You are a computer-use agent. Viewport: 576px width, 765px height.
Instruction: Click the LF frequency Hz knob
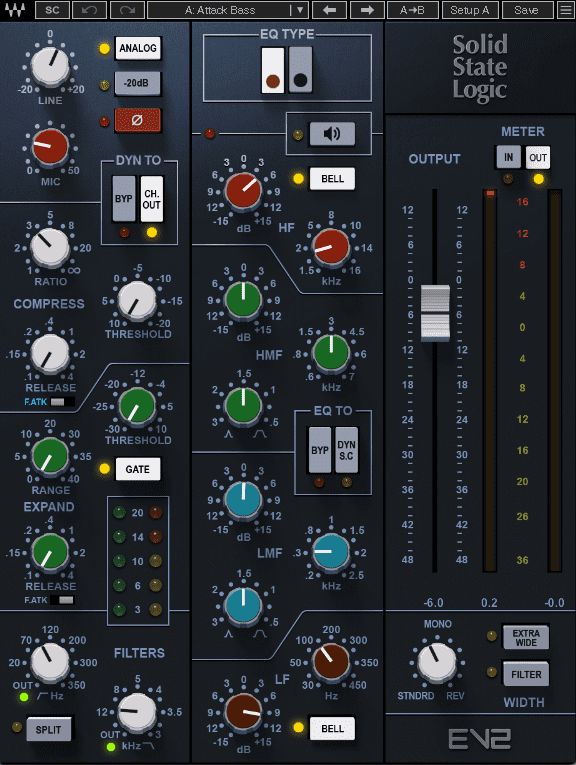(331, 662)
